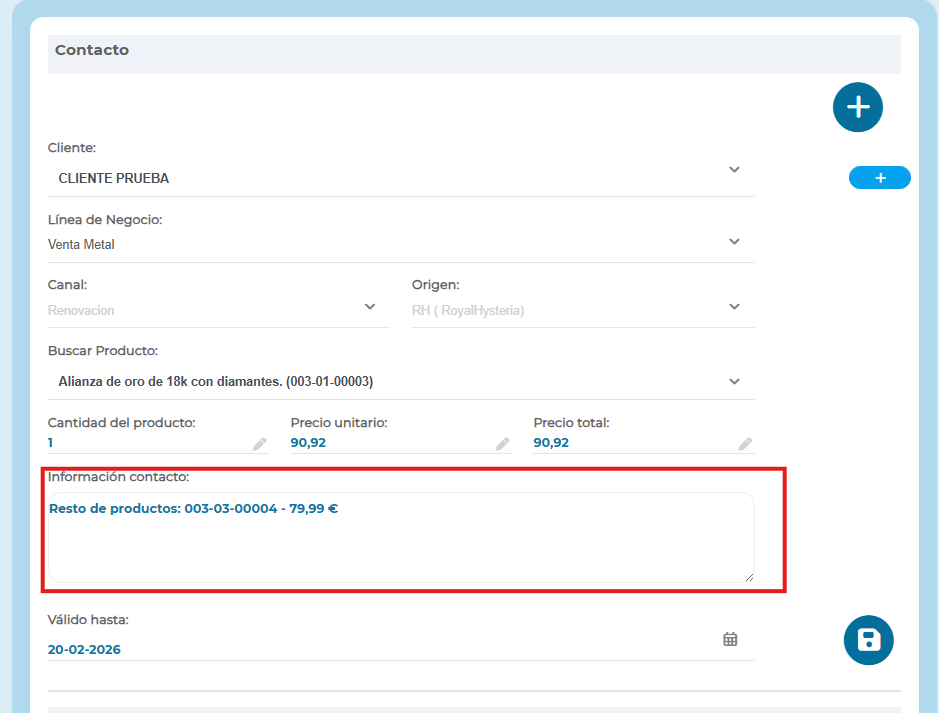Open the Origen dropdown arrow
This screenshot has width=939, height=713.
click(x=734, y=307)
